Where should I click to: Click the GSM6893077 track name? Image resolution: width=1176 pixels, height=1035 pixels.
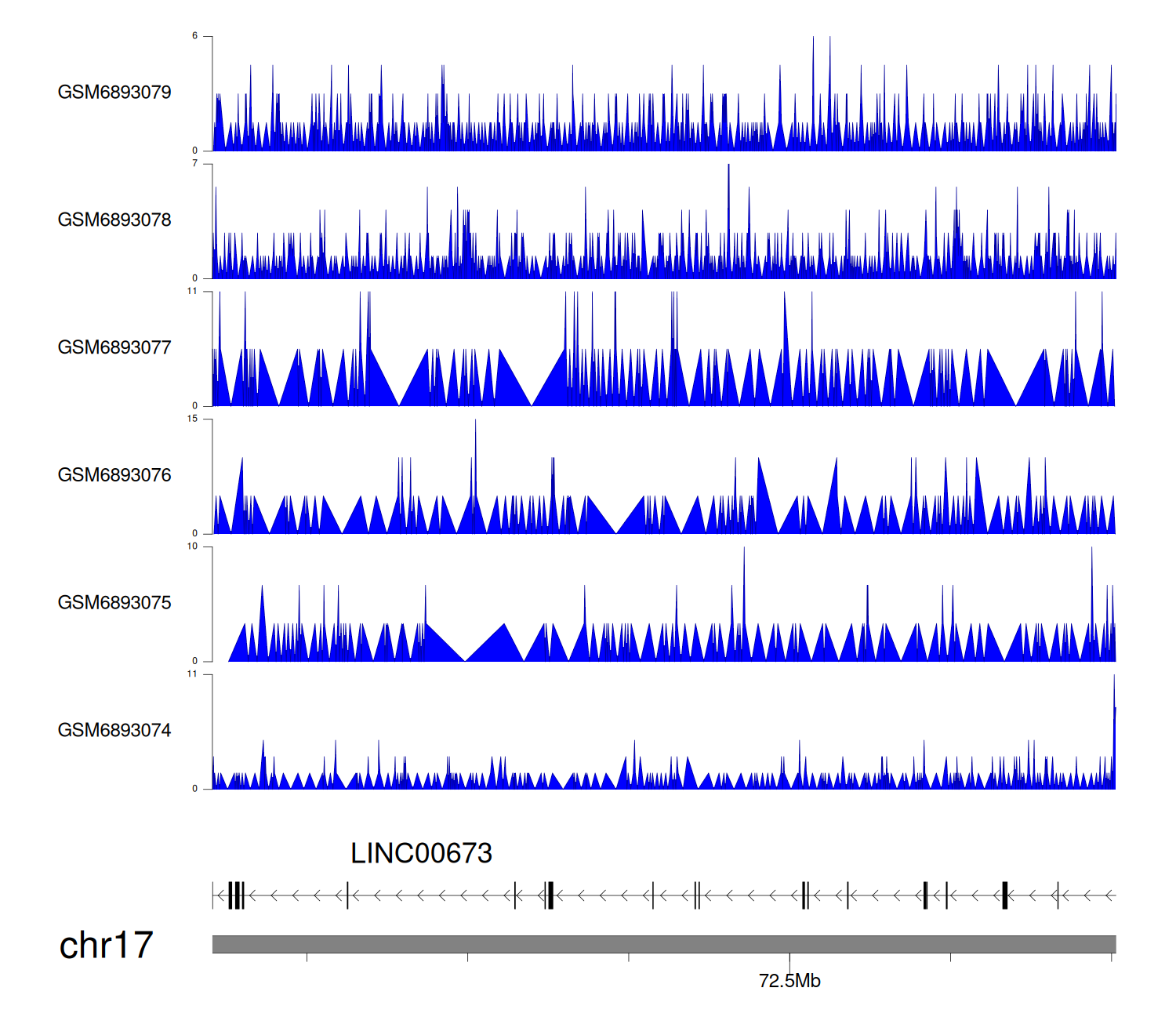coord(114,347)
